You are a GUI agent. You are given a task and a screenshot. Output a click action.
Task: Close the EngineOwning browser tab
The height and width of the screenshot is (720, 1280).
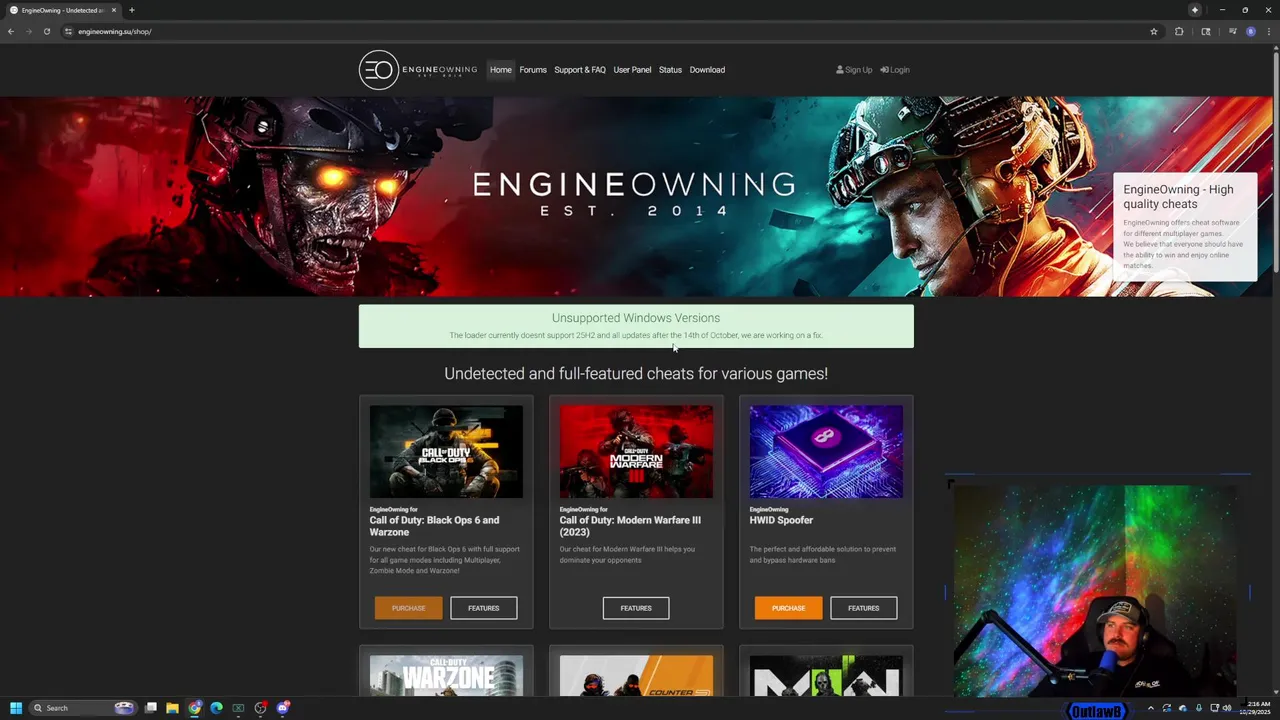tap(114, 10)
